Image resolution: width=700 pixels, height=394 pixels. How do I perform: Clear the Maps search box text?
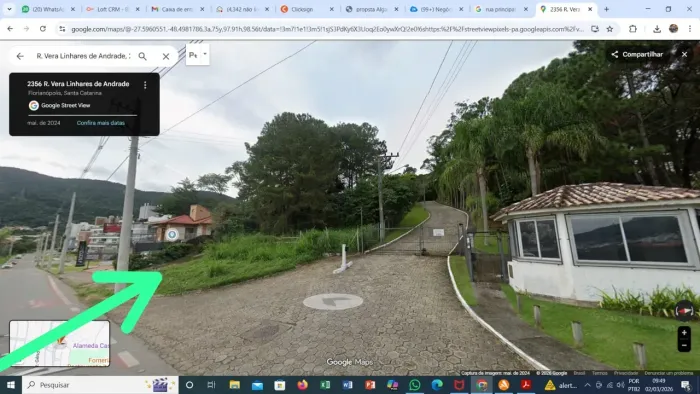[166, 56]
